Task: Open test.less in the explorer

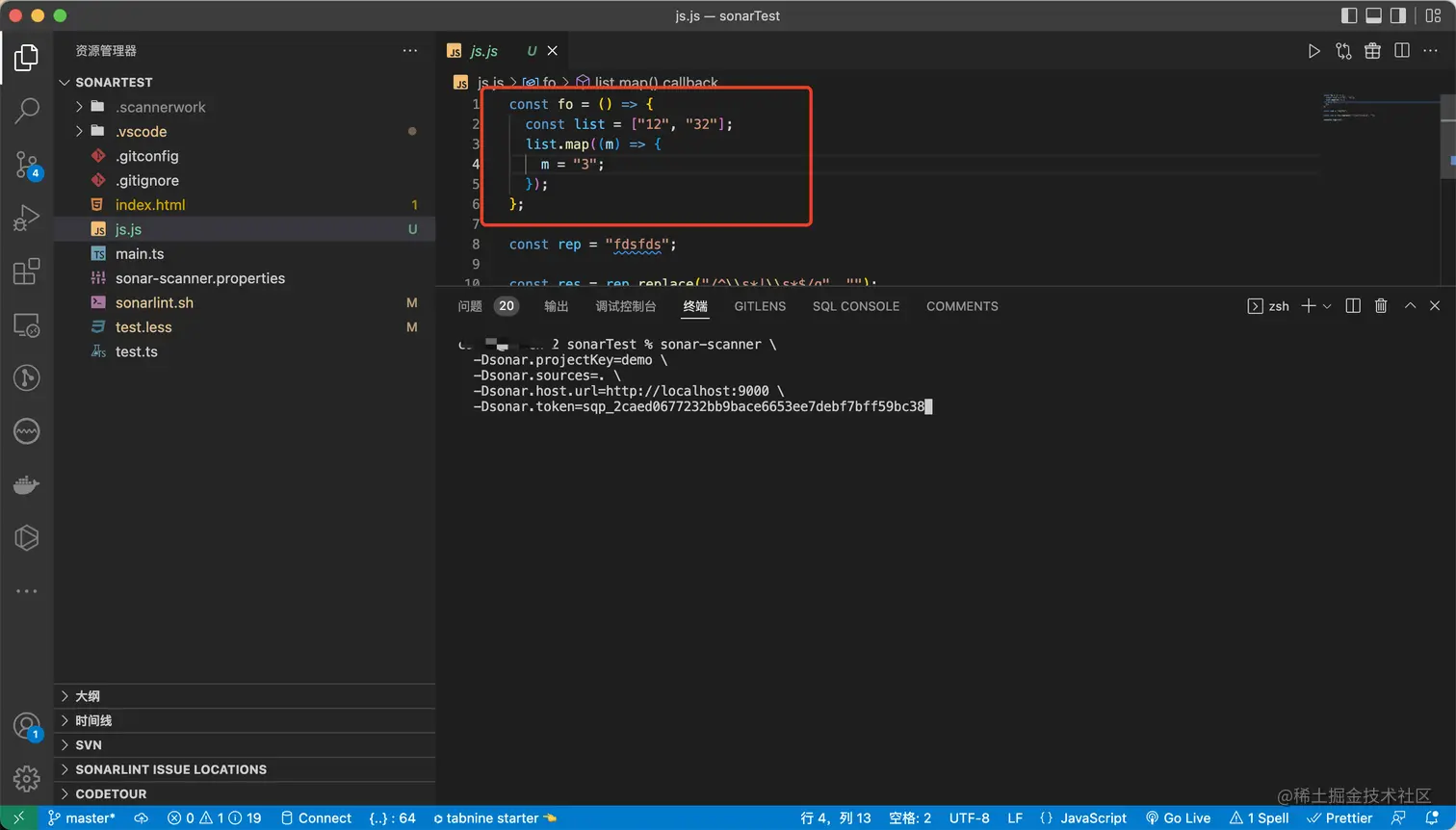Action: click(245, 327)
